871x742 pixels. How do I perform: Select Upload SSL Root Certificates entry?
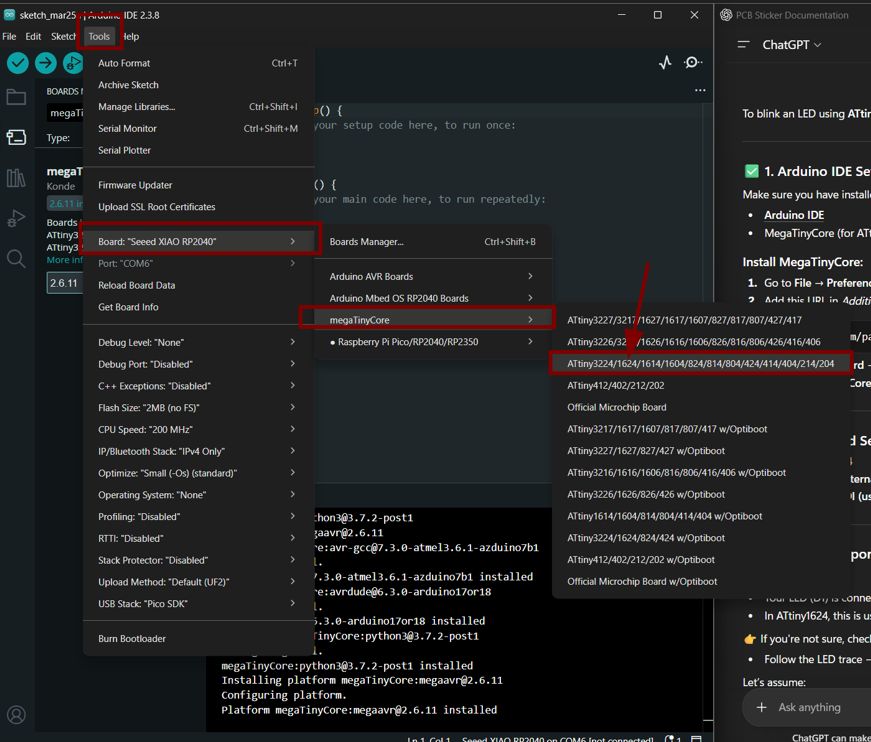pos(198,207)
